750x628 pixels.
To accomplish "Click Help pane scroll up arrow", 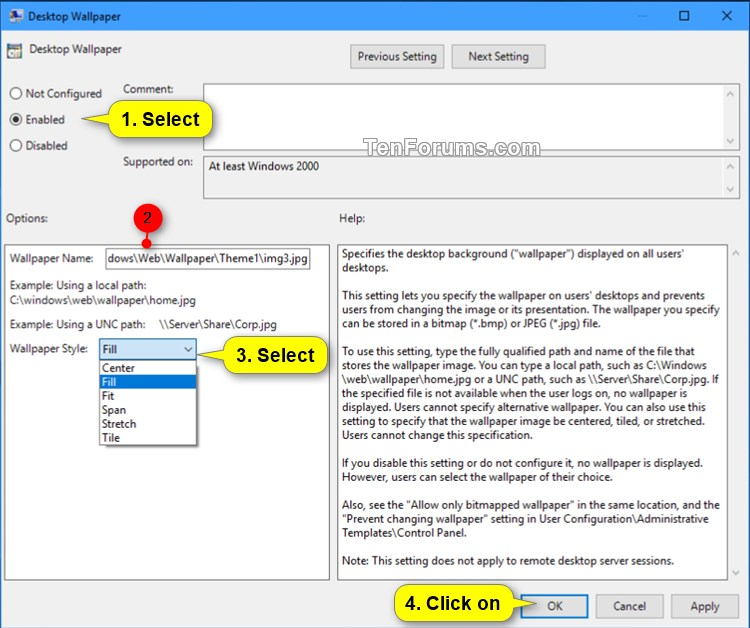I will (x=736, y=253).
